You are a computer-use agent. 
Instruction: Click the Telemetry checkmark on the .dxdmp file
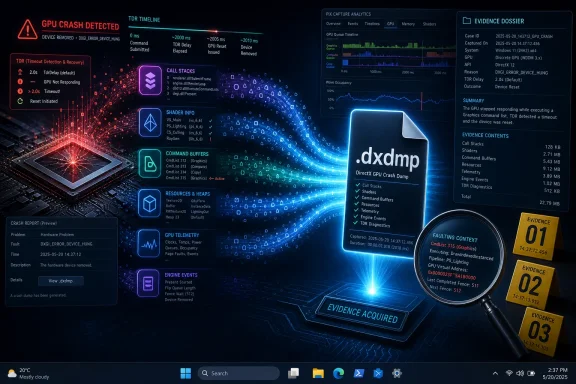coord(356,210)
